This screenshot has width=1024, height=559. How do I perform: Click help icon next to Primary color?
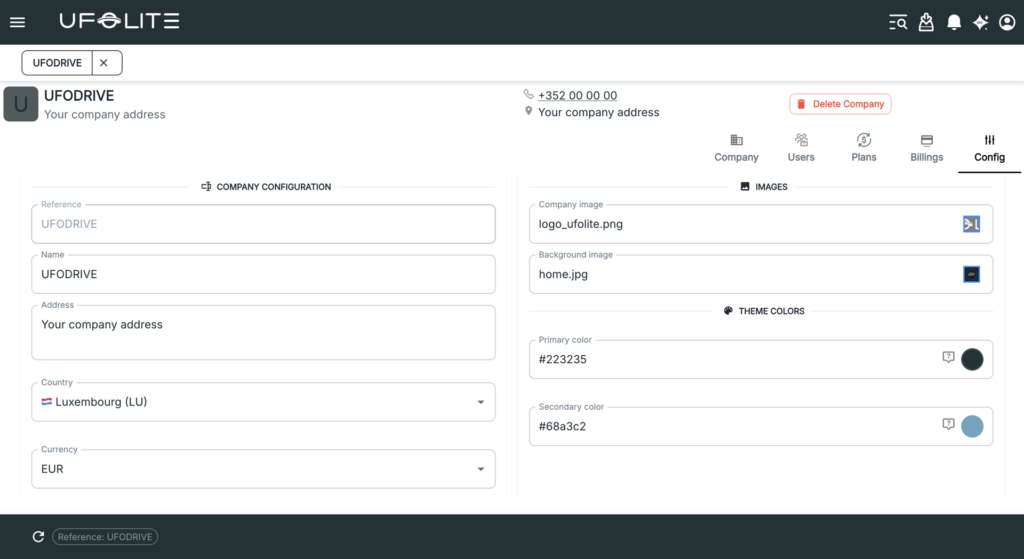pos(948,357)
